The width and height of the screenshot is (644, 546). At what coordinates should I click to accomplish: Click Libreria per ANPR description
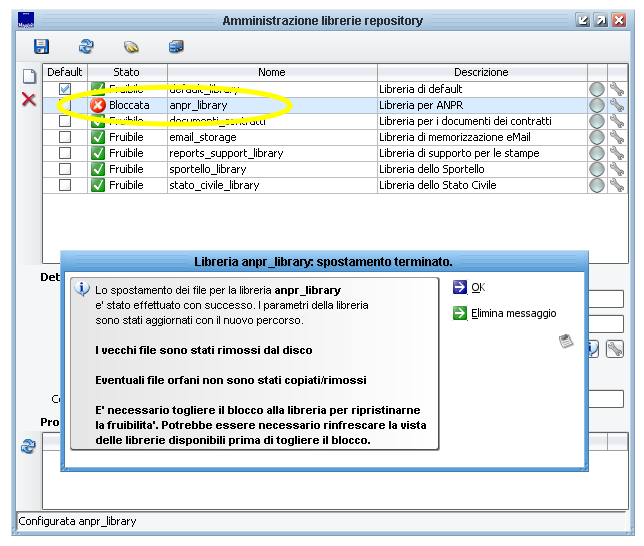click(x=421, y=105)
